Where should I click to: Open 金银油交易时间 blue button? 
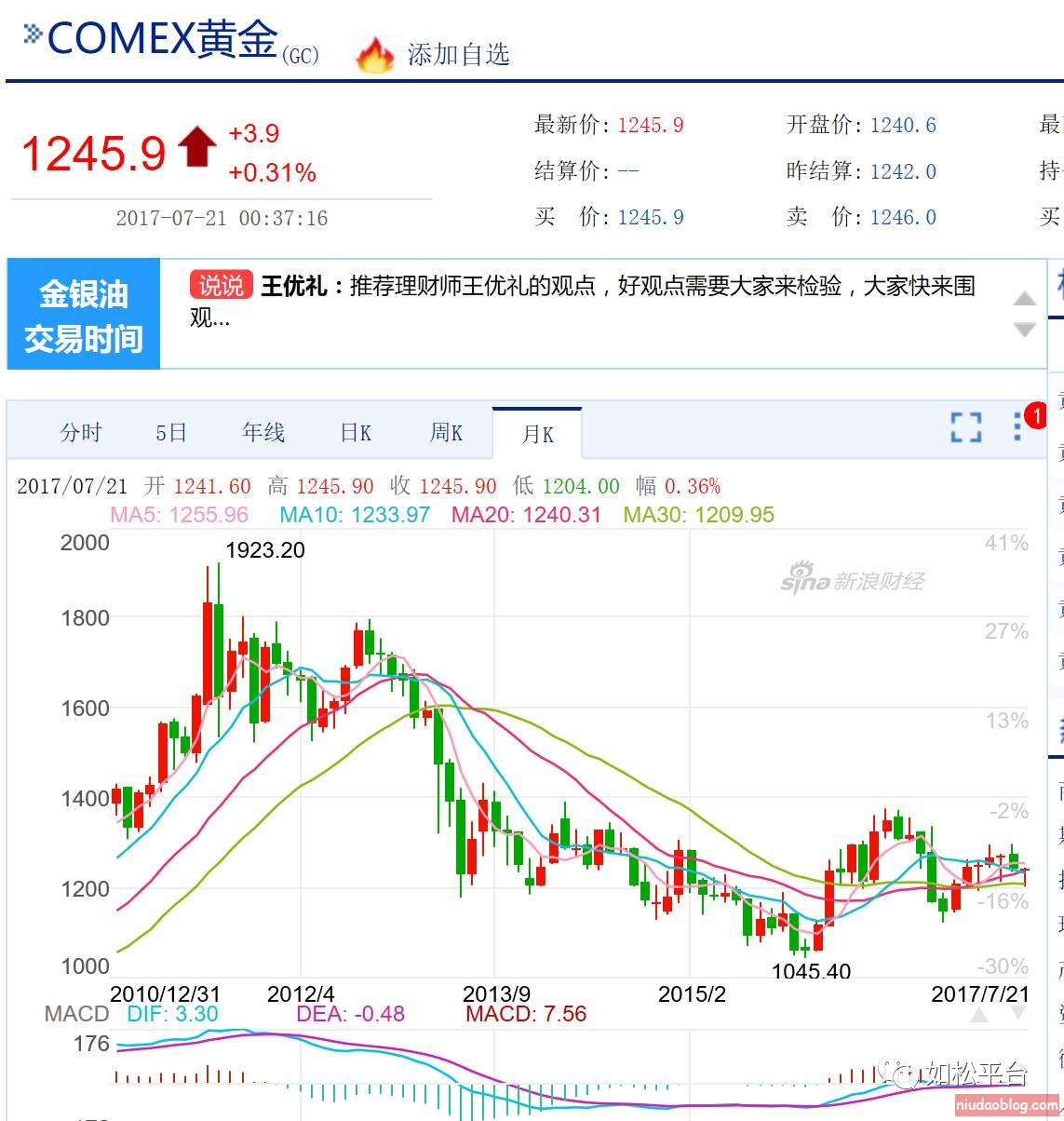click(x=84, y=315)
